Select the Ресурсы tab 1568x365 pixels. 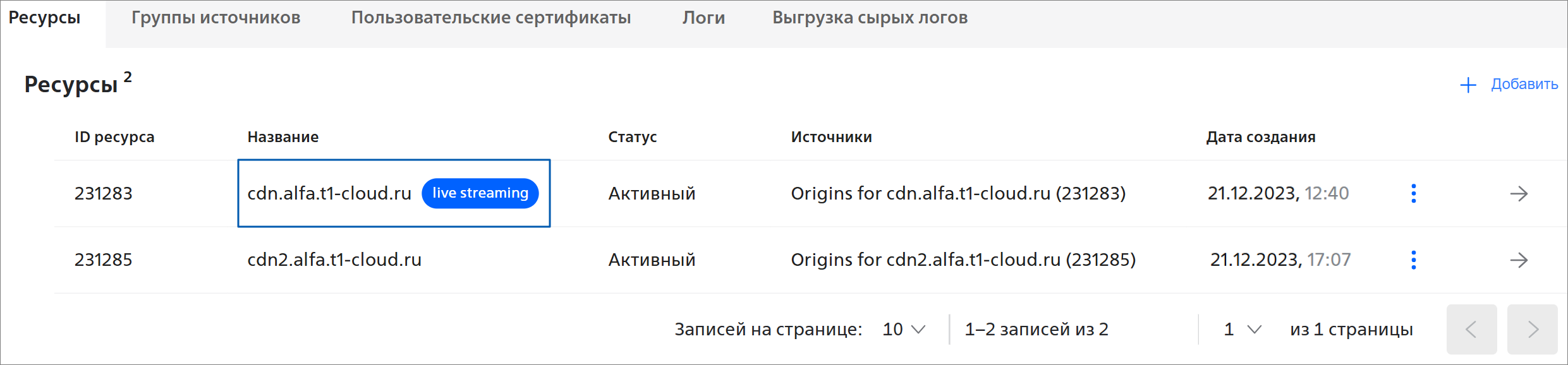(44, 18)
